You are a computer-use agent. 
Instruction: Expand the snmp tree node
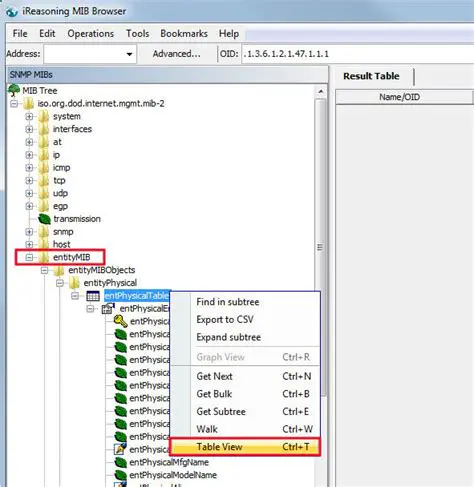(29, 232)
